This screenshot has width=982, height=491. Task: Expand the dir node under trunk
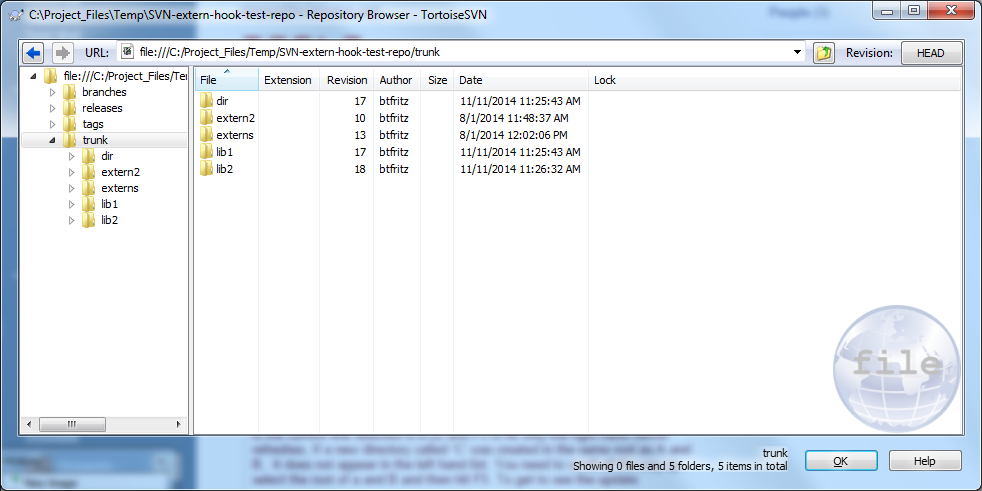coord(71,156)
